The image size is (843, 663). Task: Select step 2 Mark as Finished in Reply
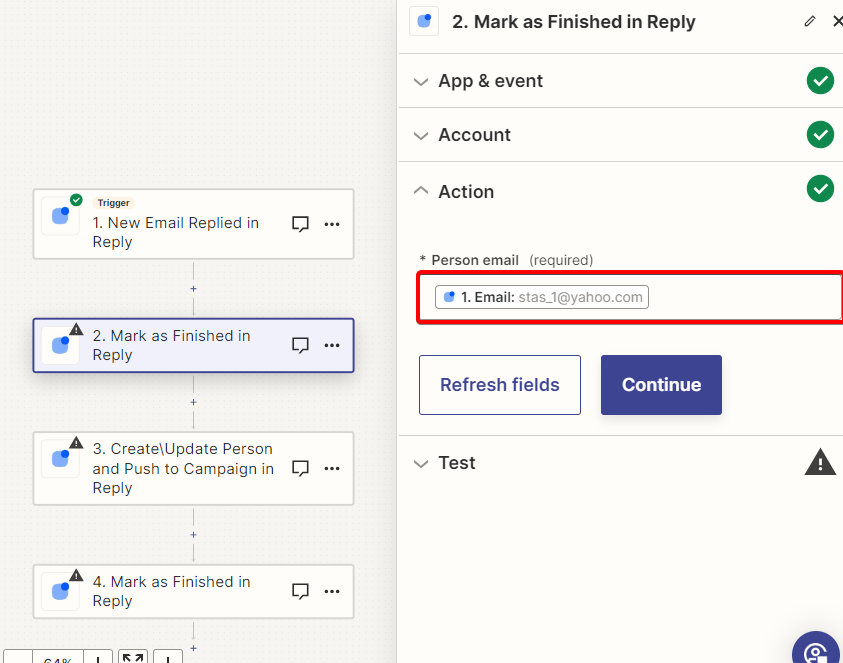[x=194, y=345]
